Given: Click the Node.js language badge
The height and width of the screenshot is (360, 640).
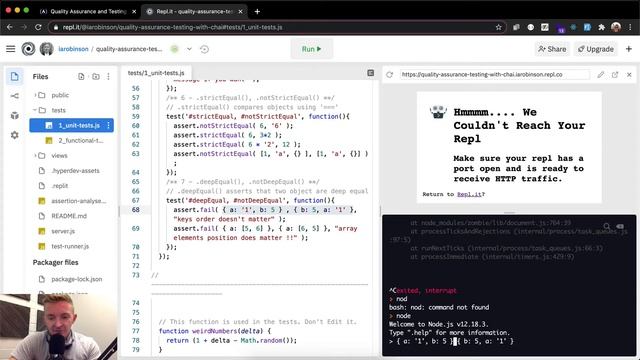Looking at the screenshot, I should pyautogui.click(x=175, y=49).
